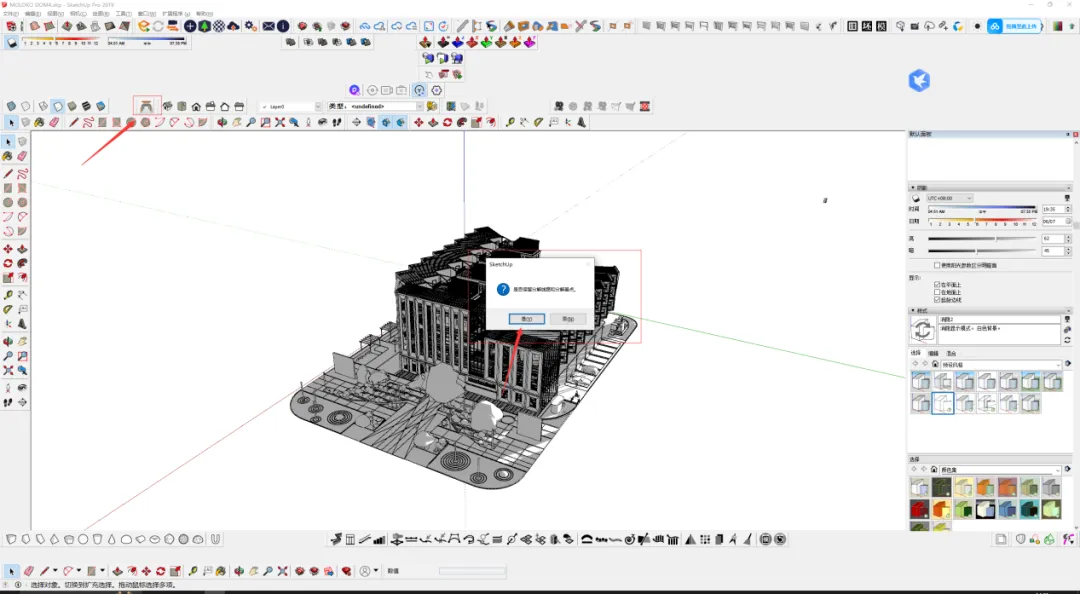The height and width of the screenshot is (594, 1080).
Task: Open the UTC+08:00 time zone dropdown
Action: click(x=949, y=198)
